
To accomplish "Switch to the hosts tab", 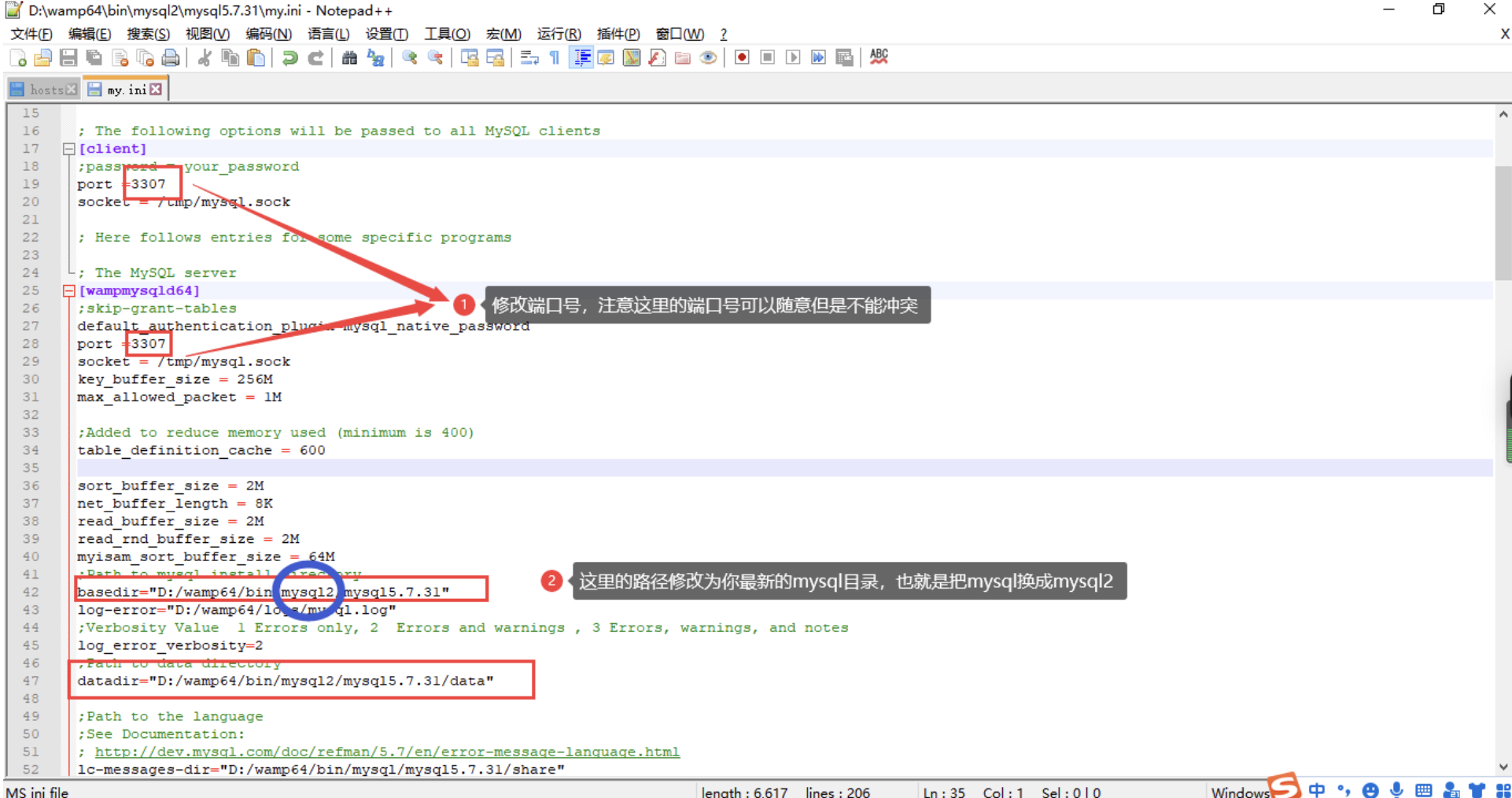I will (46, 90).
